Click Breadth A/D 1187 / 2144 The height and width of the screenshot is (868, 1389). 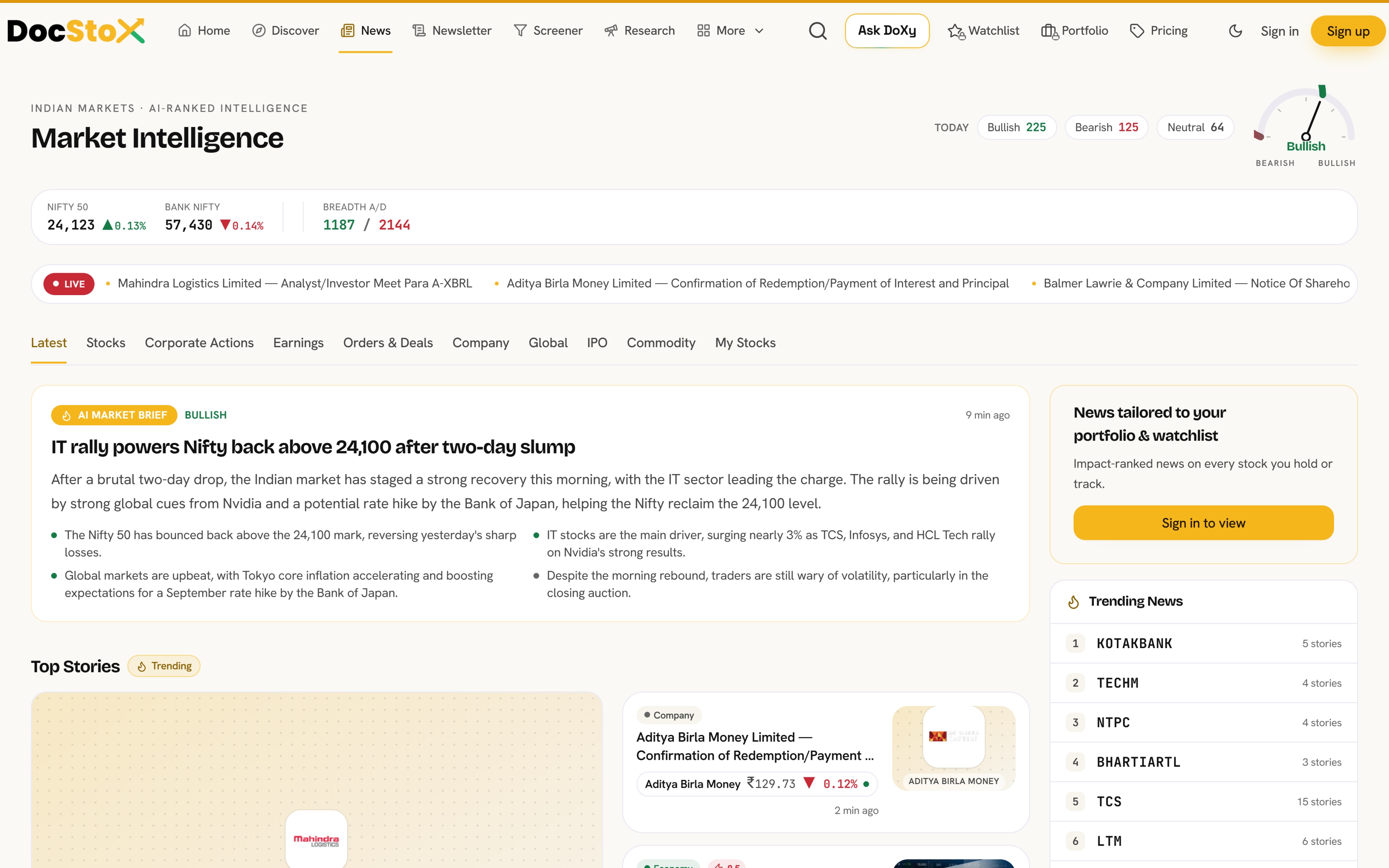pos(367,225)
